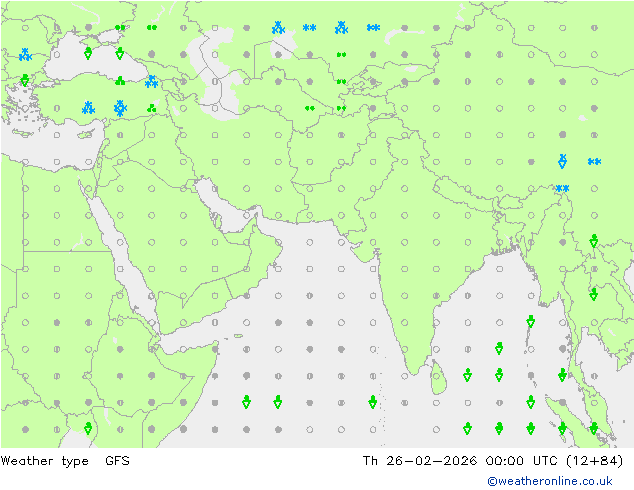Image resolution: width=634 pixels, height=490 pixels.
Task: Click the green rain symbol on Turkey's northern Black Sea coast
Action: click(120, 81)
